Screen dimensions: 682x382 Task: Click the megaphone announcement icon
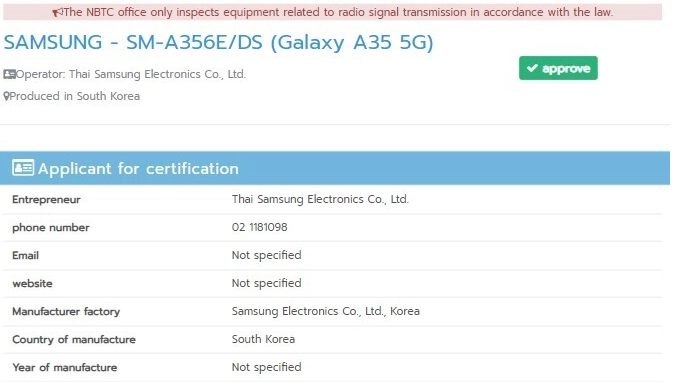[x=57, y=12]
